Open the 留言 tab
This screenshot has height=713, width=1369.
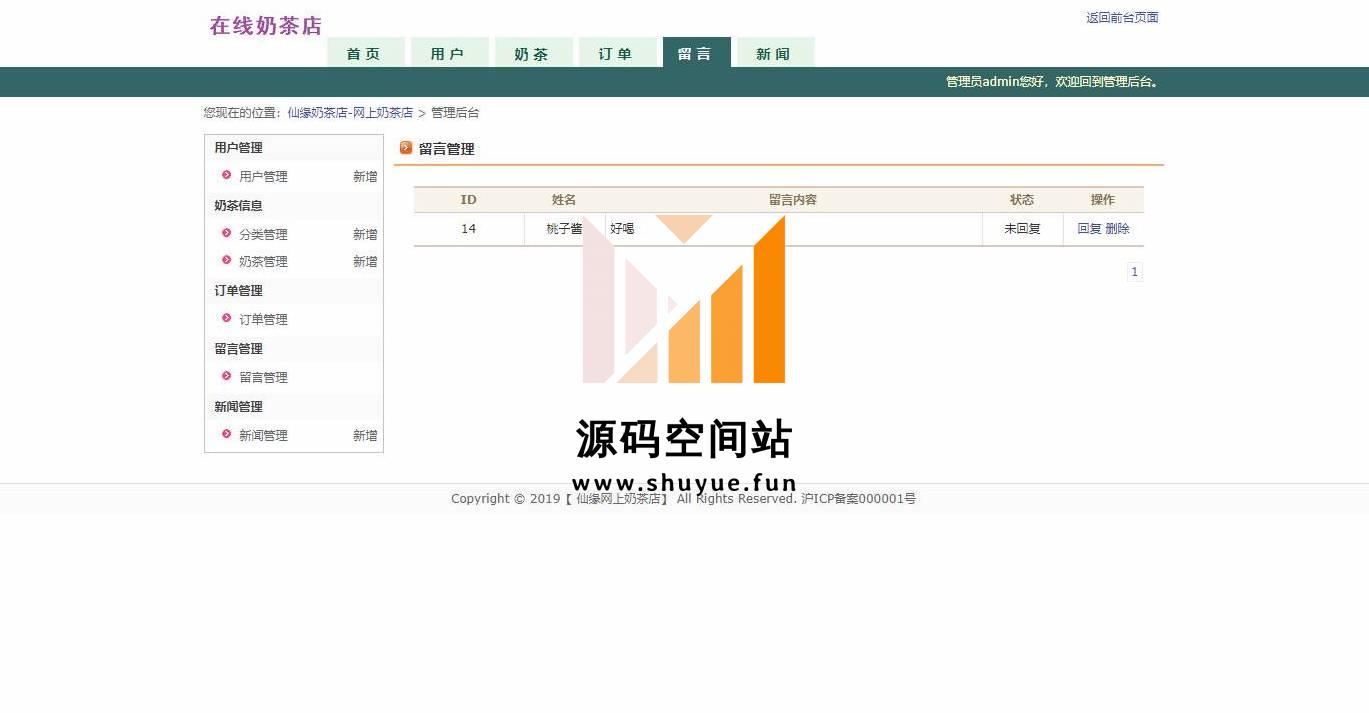click(x=696, y=53)
